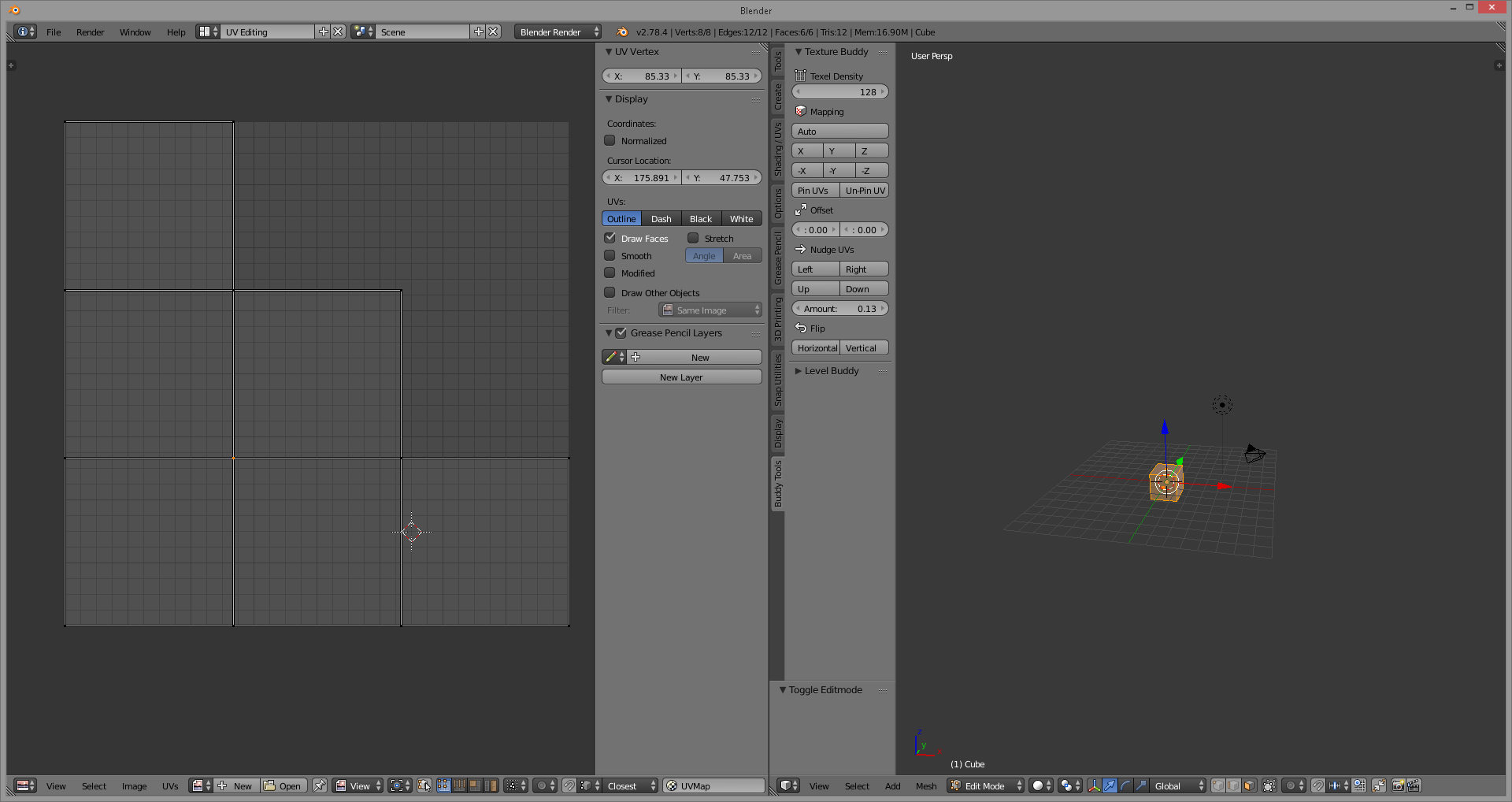
Task: Open the Edit Mode dropdown
Action: [986, 785]
